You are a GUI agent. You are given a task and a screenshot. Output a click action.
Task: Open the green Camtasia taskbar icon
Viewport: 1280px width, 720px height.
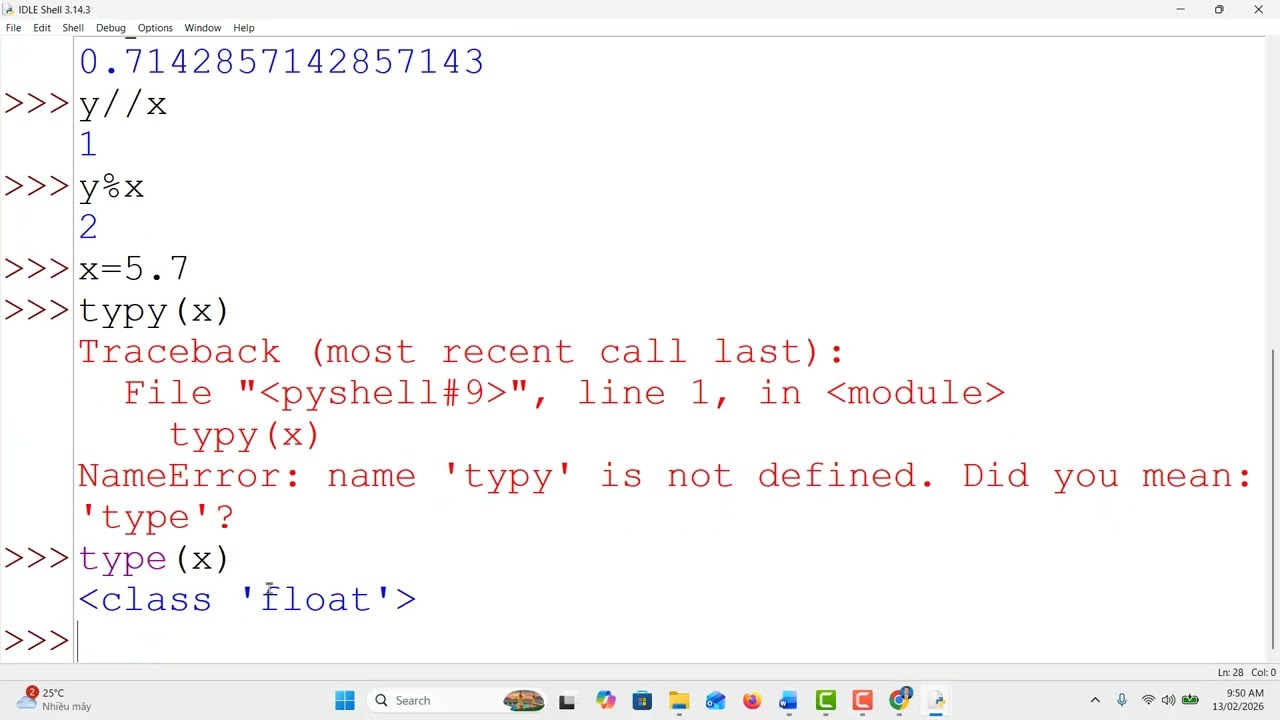coord(826,700)
